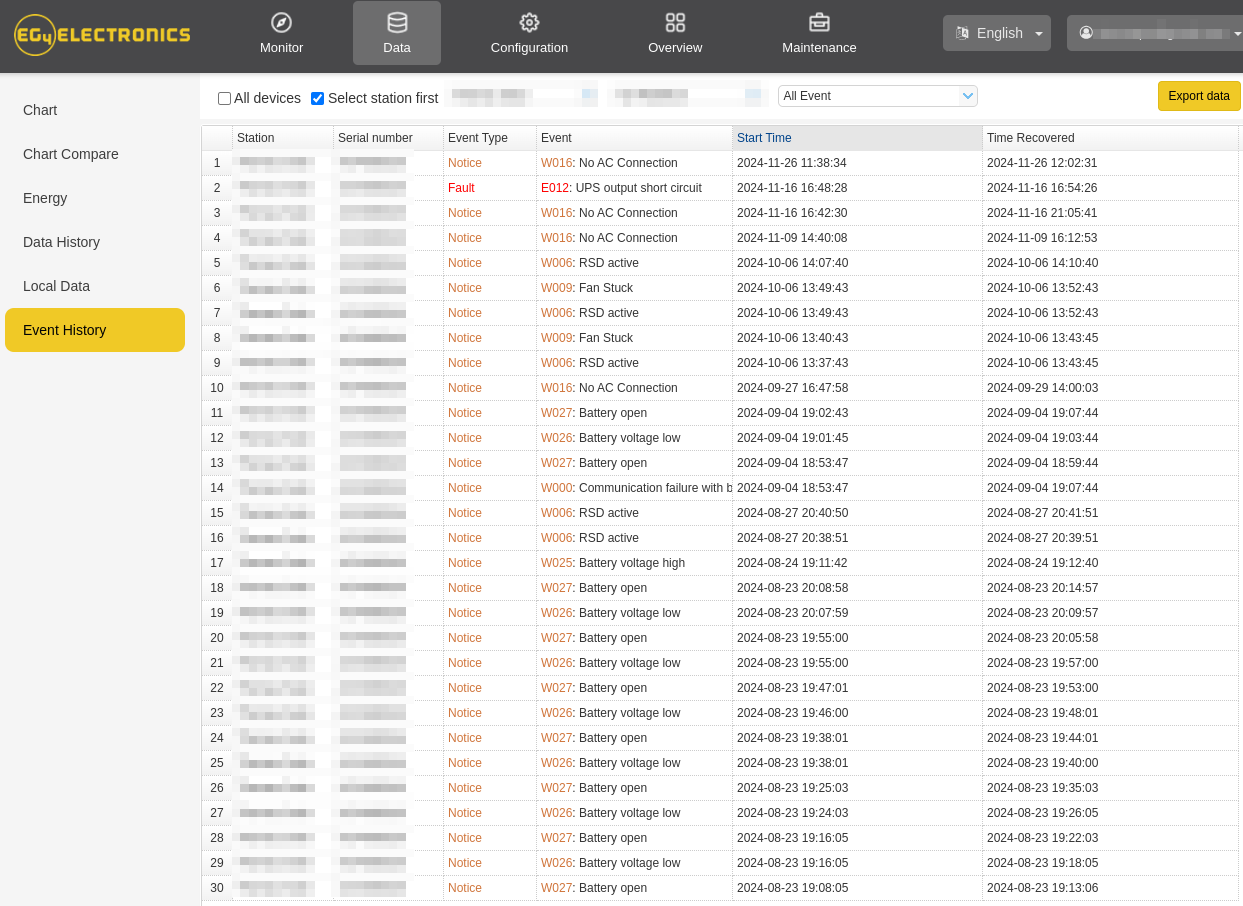Click recovered time 2024-11-16 21:05:41

[x=1042, y=213]
